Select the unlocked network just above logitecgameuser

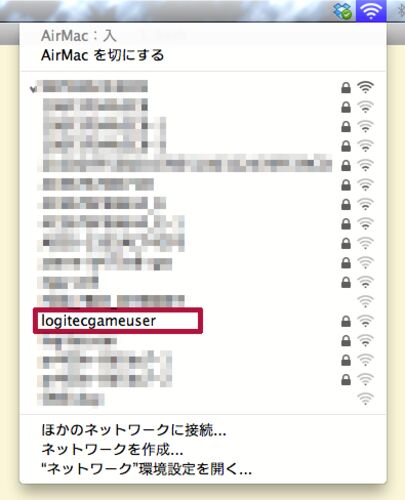coord(111,301)
